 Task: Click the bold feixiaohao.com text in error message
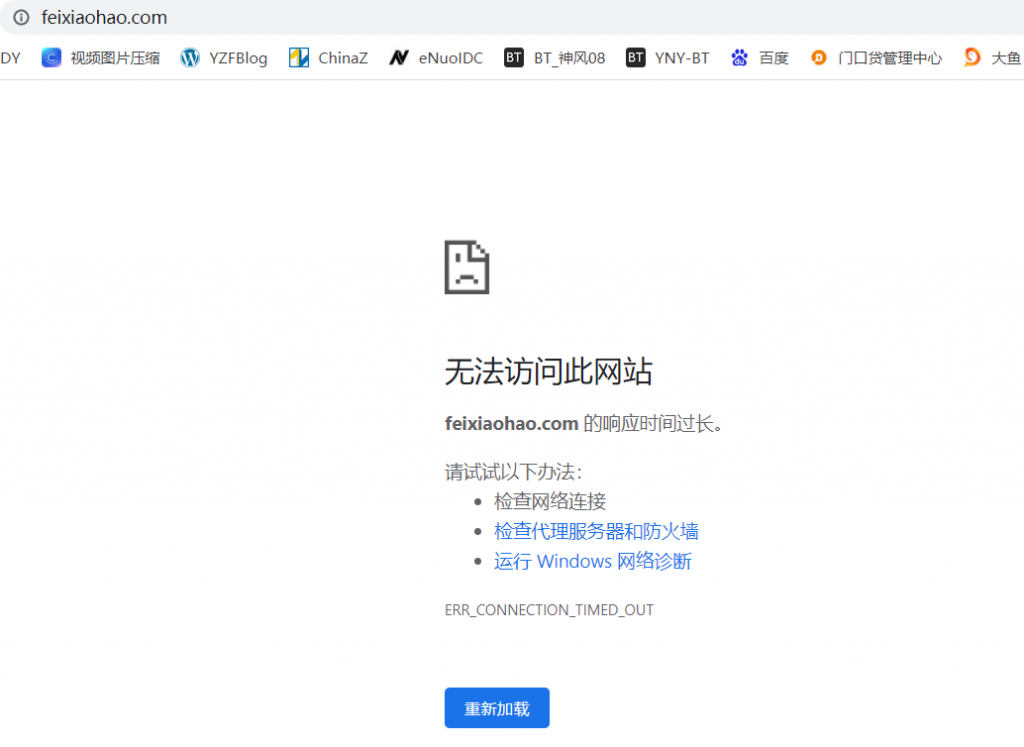point(511,424)
